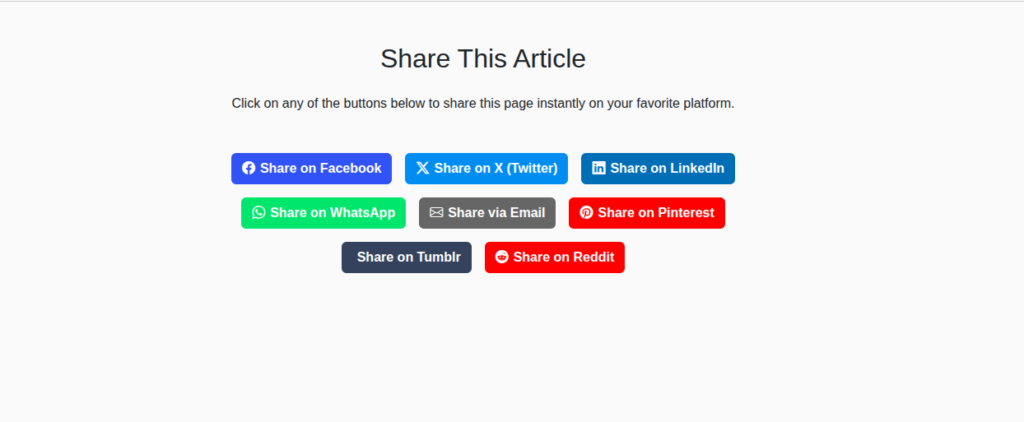Click the Facebook logo icon

click(x=249, y=168)
